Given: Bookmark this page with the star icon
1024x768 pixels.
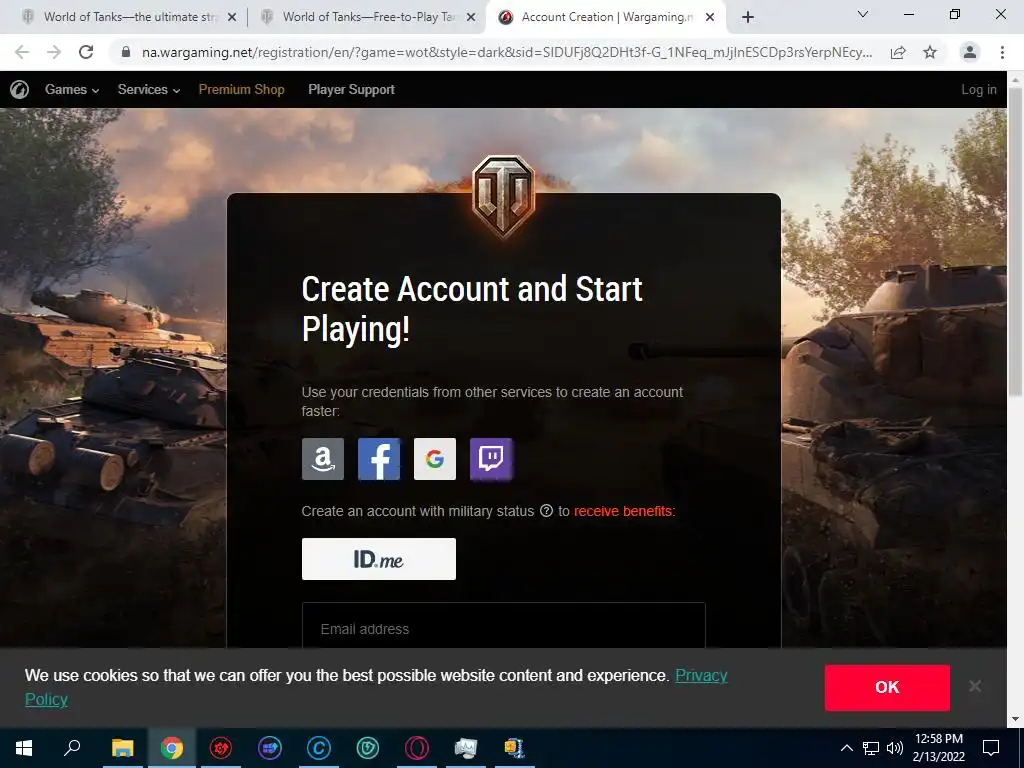Looking at the screenshot, I should tap(930, 52).
